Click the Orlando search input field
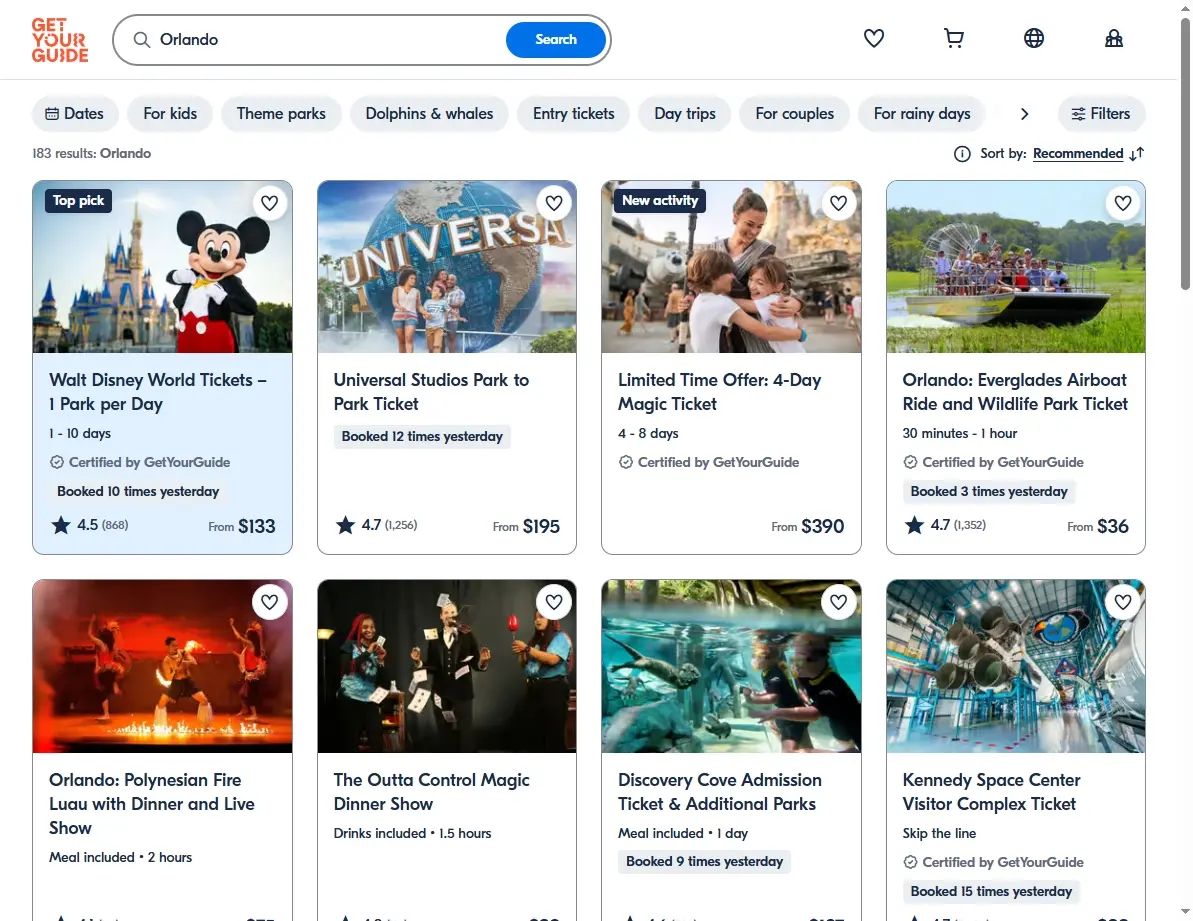The width and height of the screenshot is (1193, 921). (x=327, y=40)
